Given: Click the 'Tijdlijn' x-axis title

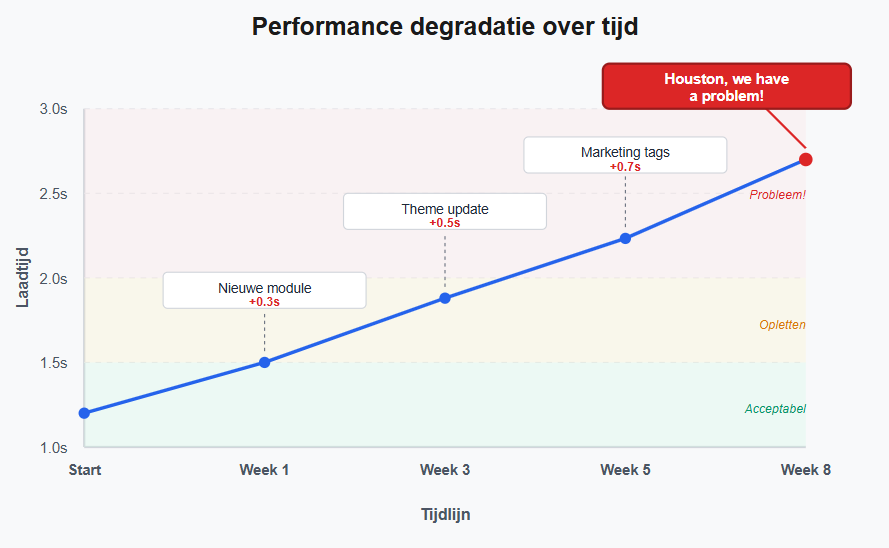Looking at the screenshot, I should 445,515.
